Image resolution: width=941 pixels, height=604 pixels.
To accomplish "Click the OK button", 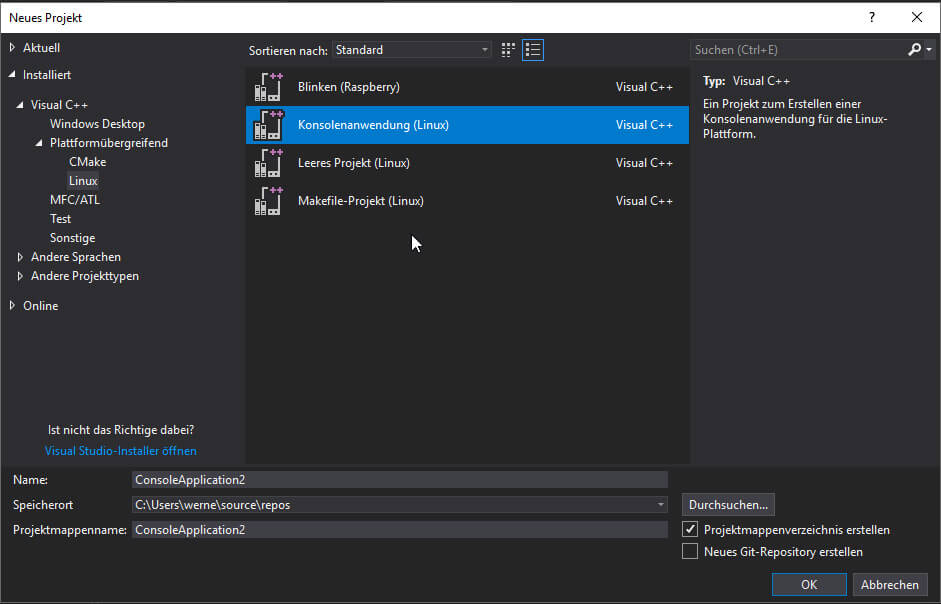I will click(x=809, y=585).
